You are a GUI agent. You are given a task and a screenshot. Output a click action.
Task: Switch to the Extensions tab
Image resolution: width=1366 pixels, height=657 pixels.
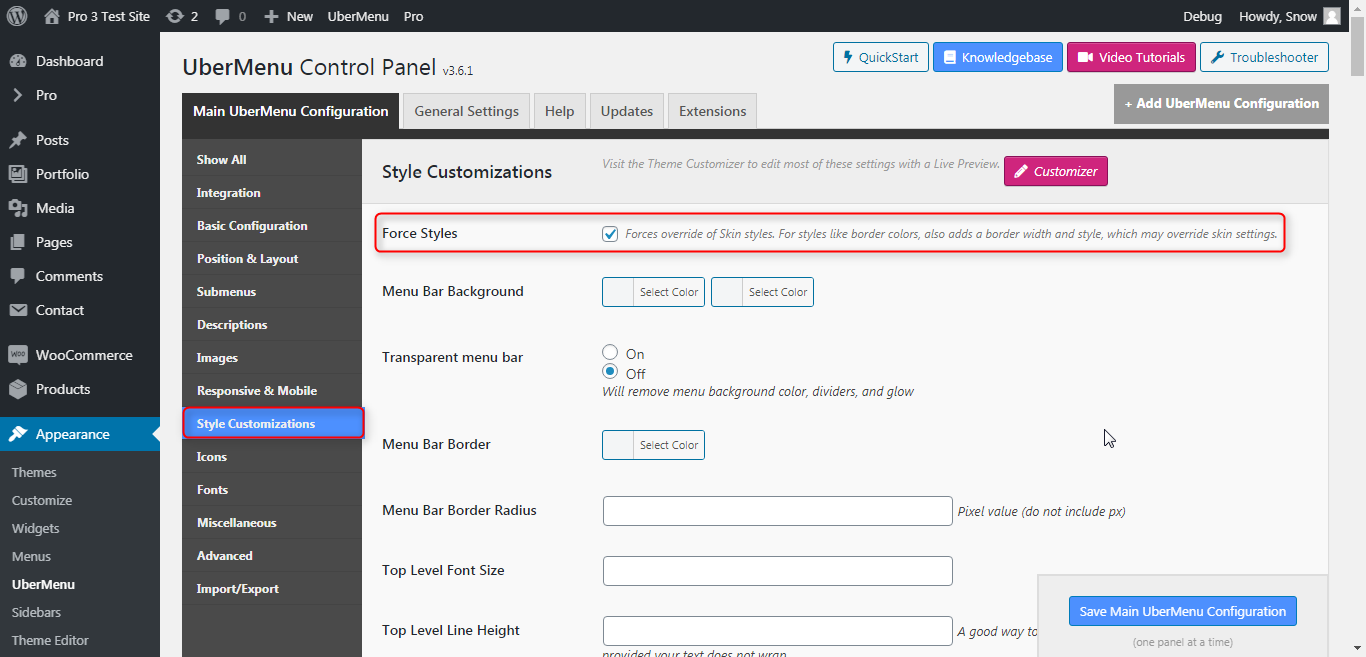tap(713, 111)
